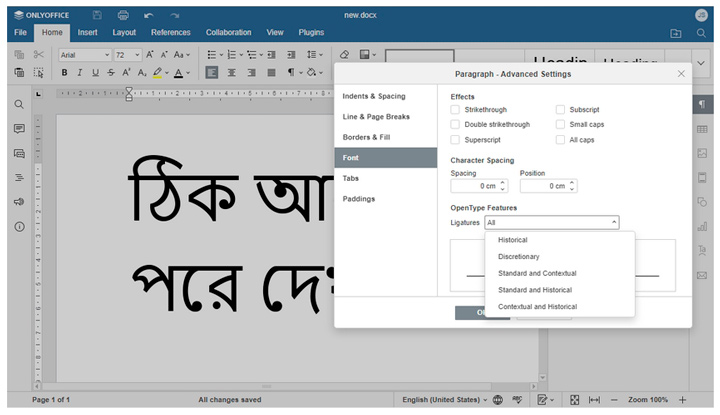Open the document language dropdown

(x=444, y=400)
